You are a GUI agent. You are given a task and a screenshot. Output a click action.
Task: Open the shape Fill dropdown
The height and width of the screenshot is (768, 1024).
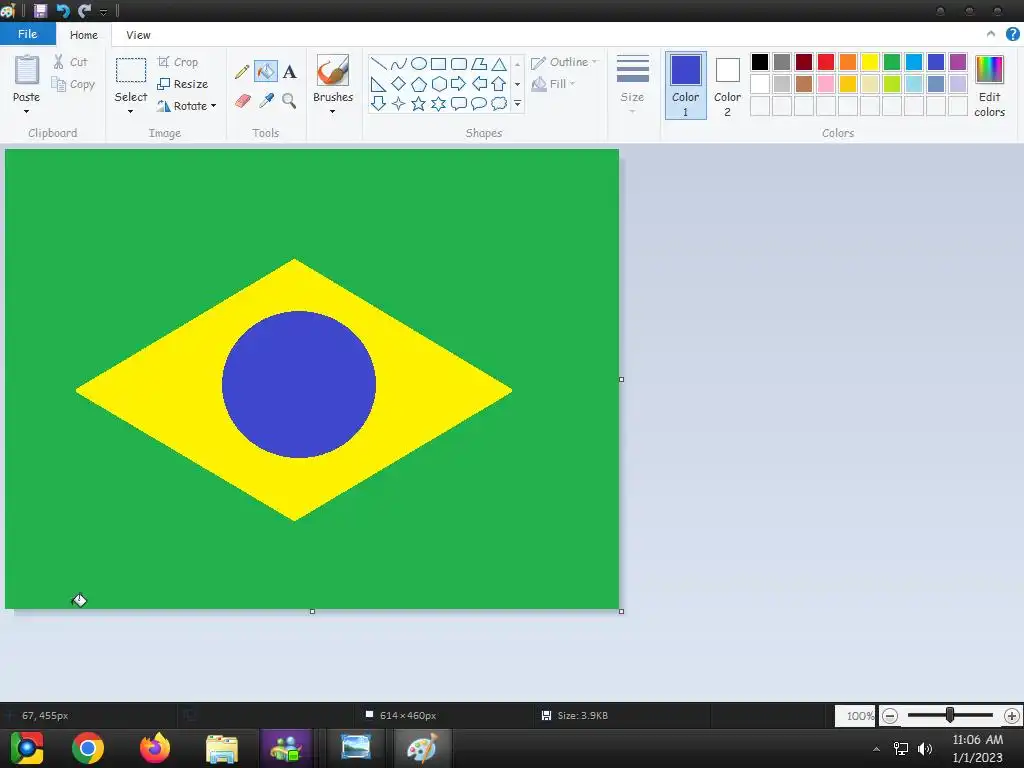[x=553, y=84]
